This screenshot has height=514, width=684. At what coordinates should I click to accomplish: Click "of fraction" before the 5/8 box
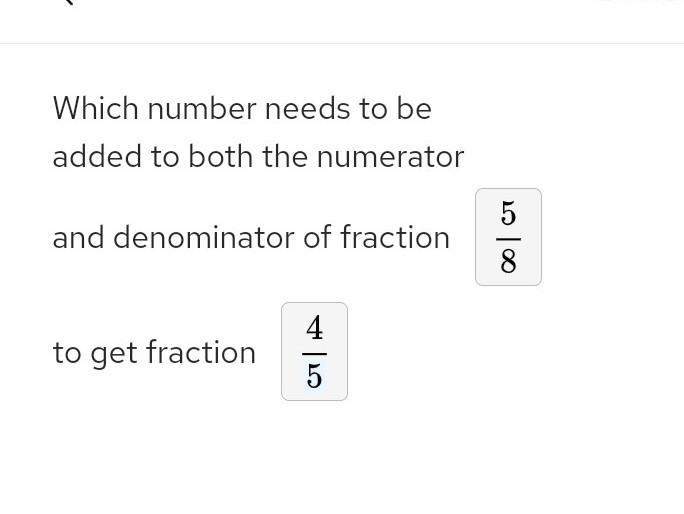(x=376, y=237)
